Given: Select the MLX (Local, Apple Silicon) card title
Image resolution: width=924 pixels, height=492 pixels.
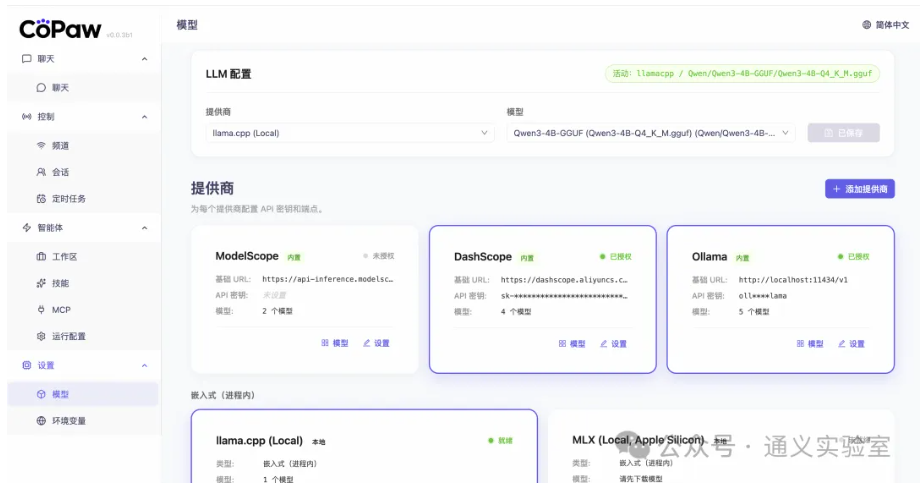Looking at the screenshot, I should [x=638, y=440].
